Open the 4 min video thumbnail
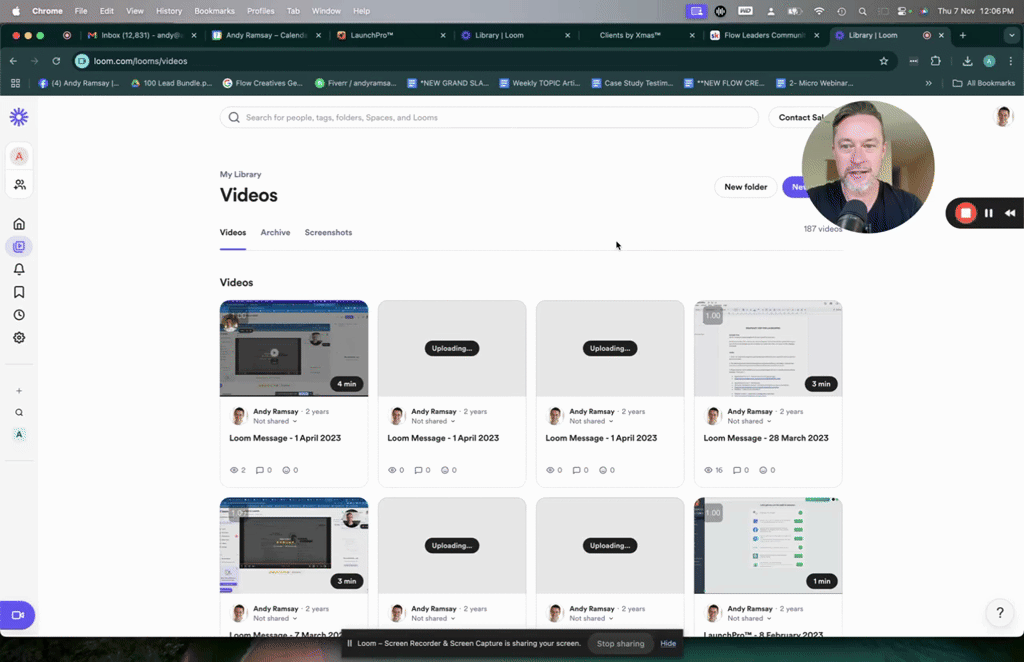 tap(294, 349)
